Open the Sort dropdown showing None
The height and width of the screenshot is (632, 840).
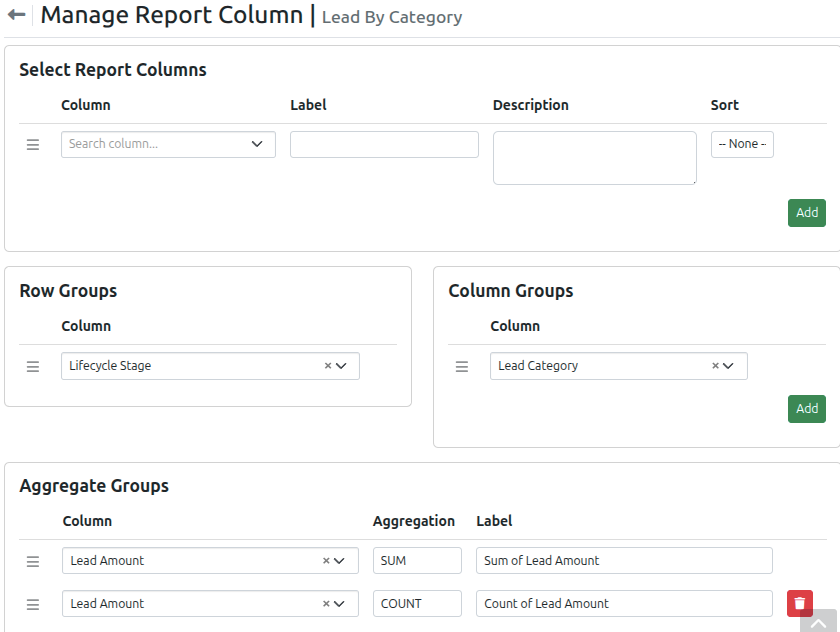(742, 144)
